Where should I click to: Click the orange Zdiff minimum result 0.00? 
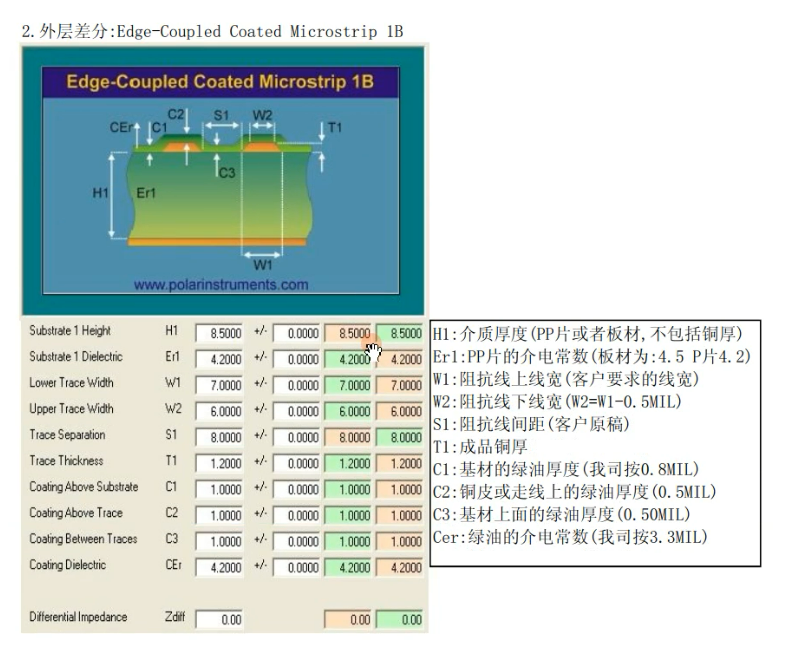point(348,620)
